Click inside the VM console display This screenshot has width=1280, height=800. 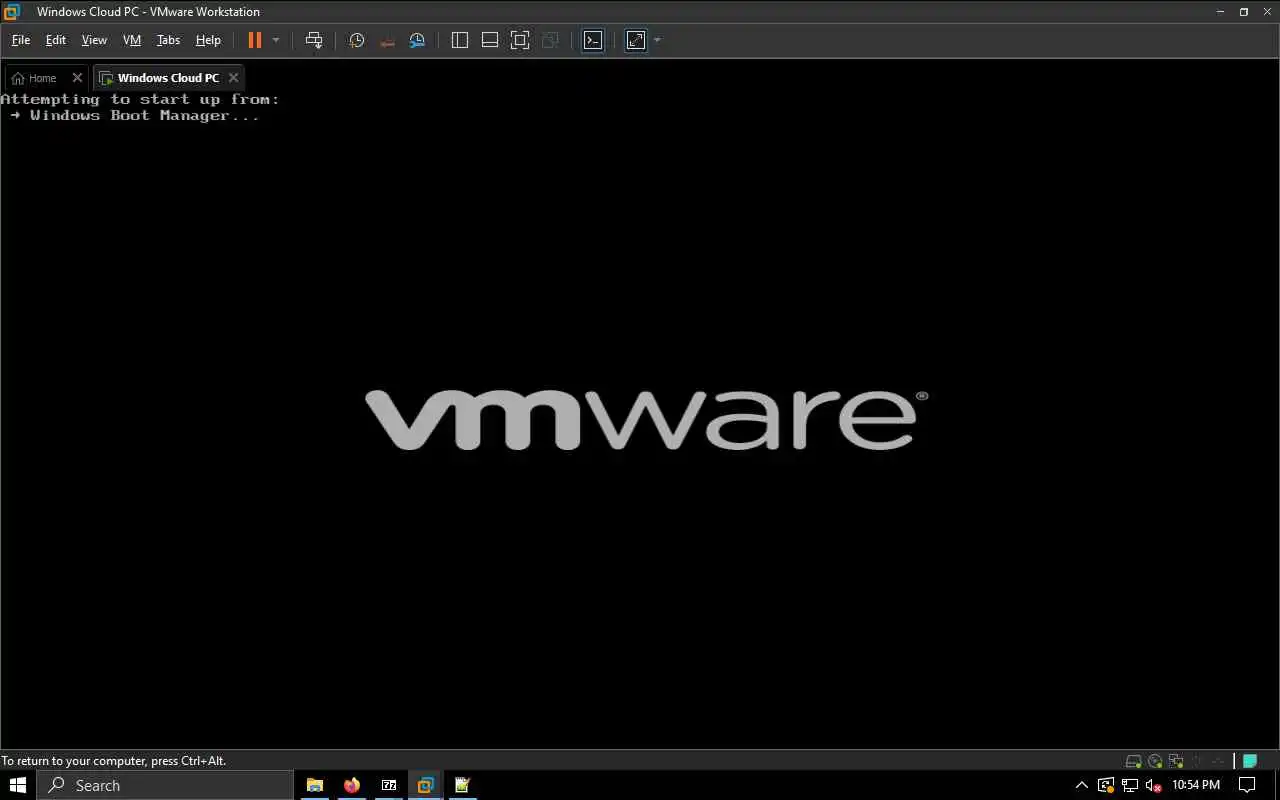coord(640,420)
